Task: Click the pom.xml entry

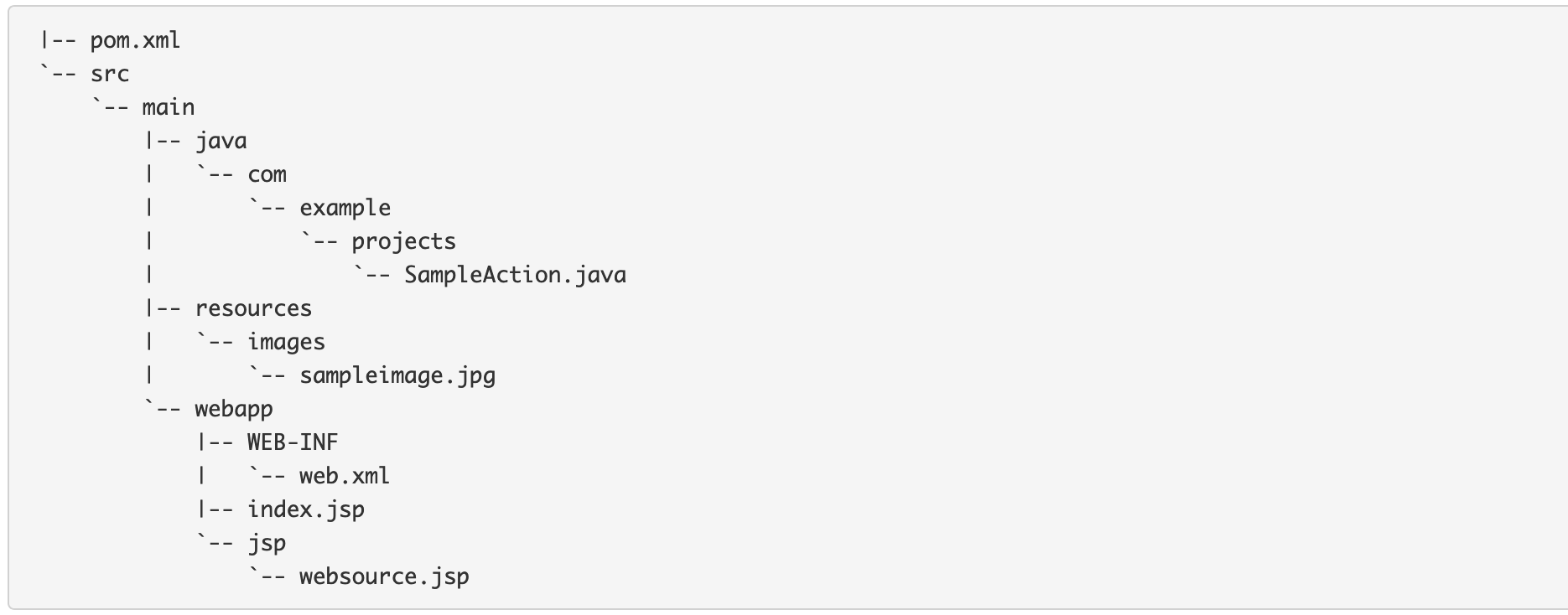Action: coord(135,41)
